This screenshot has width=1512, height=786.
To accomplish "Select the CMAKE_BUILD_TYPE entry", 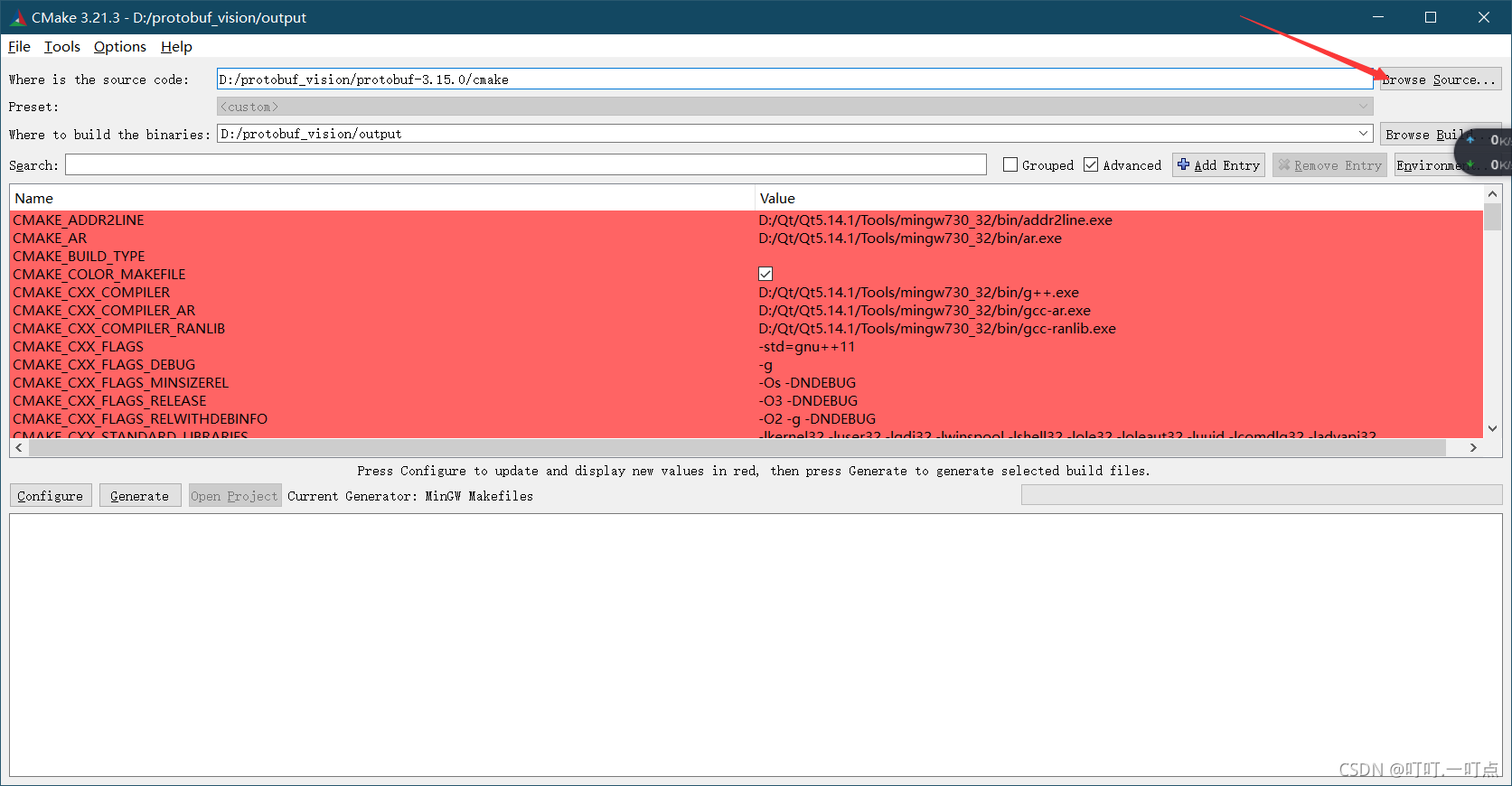I will click(79, 257).
